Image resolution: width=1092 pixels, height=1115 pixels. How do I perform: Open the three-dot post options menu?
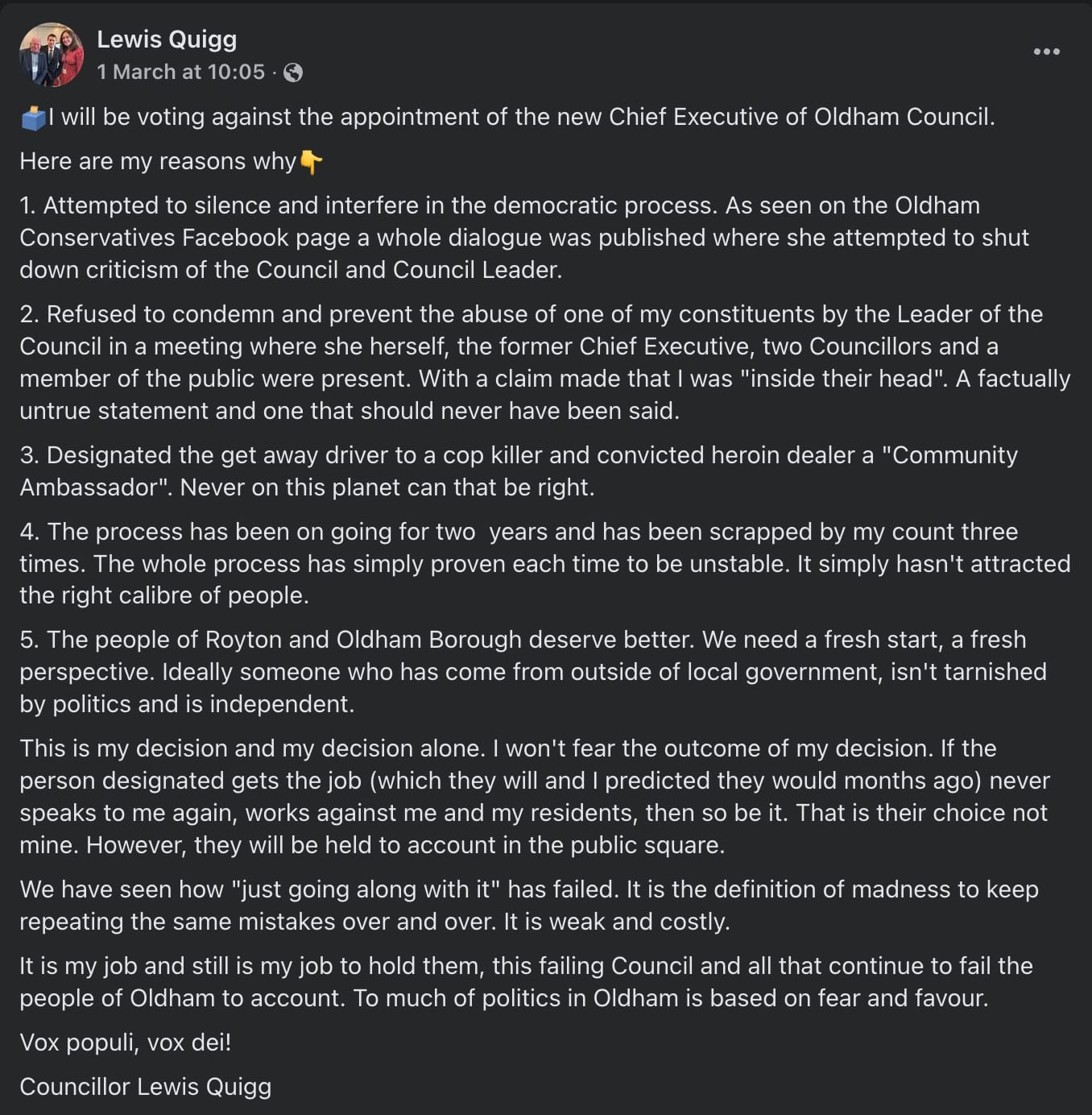point(1046,52)
